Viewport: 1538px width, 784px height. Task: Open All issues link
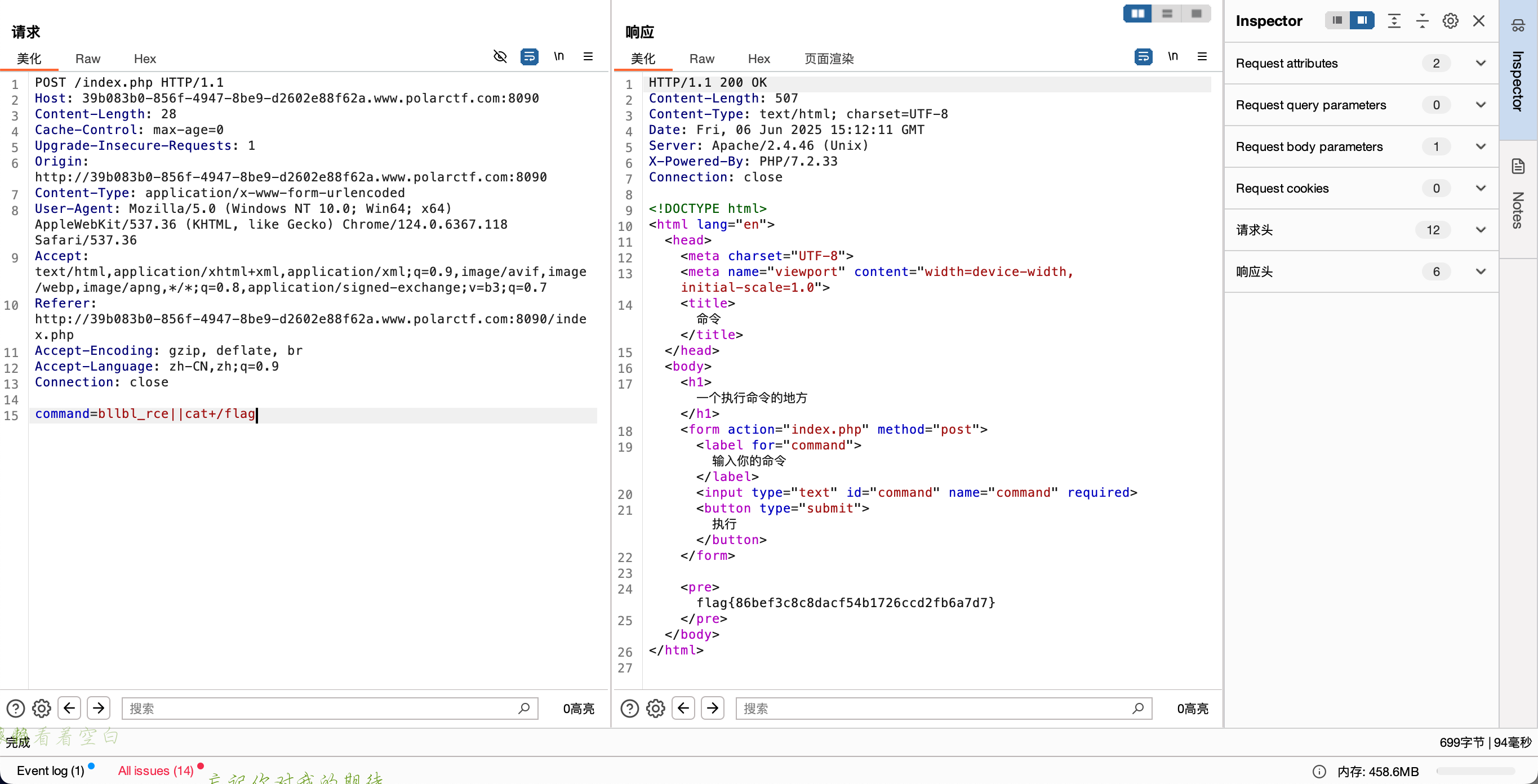(156, 770)
